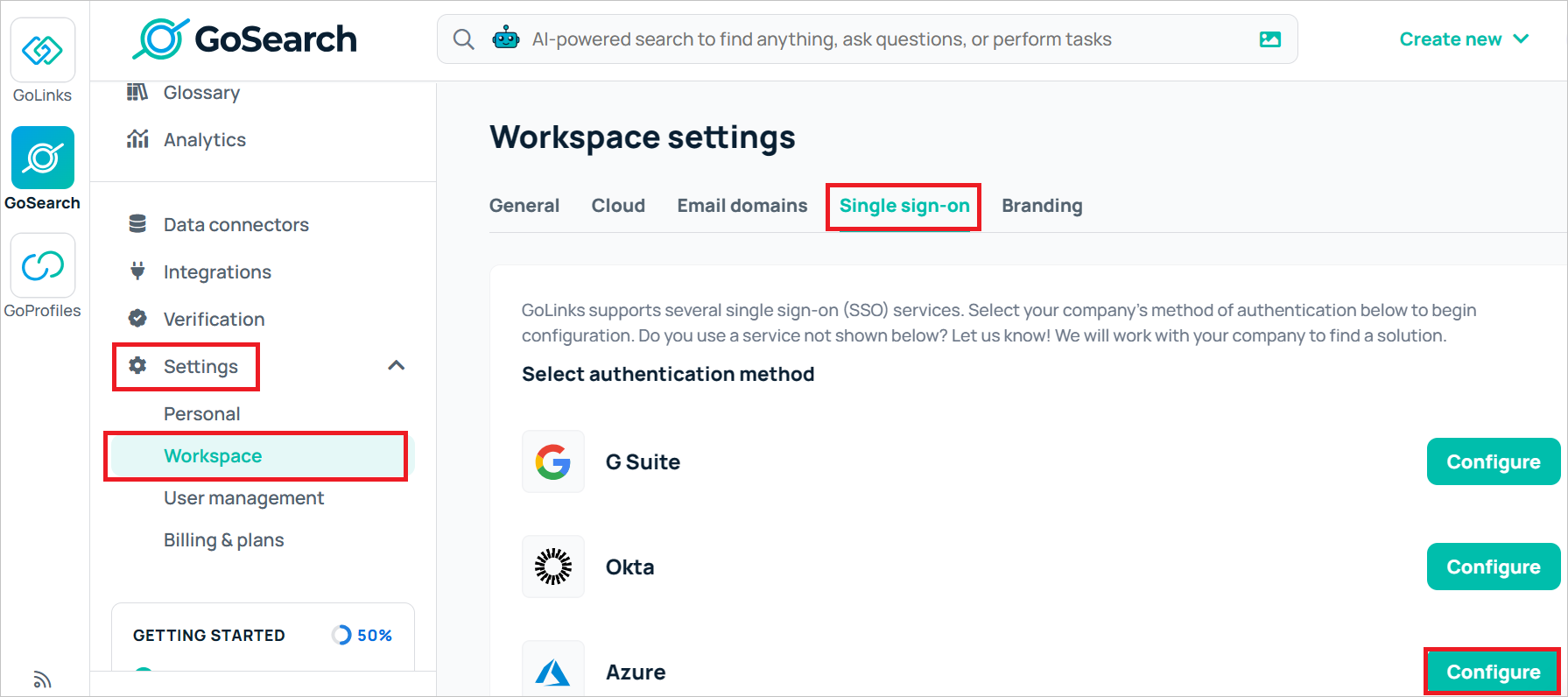The height and width of the screenshot is (697, 1568).
Task: Click the AI-powered search input field
Action: click(x=867, y=39)
